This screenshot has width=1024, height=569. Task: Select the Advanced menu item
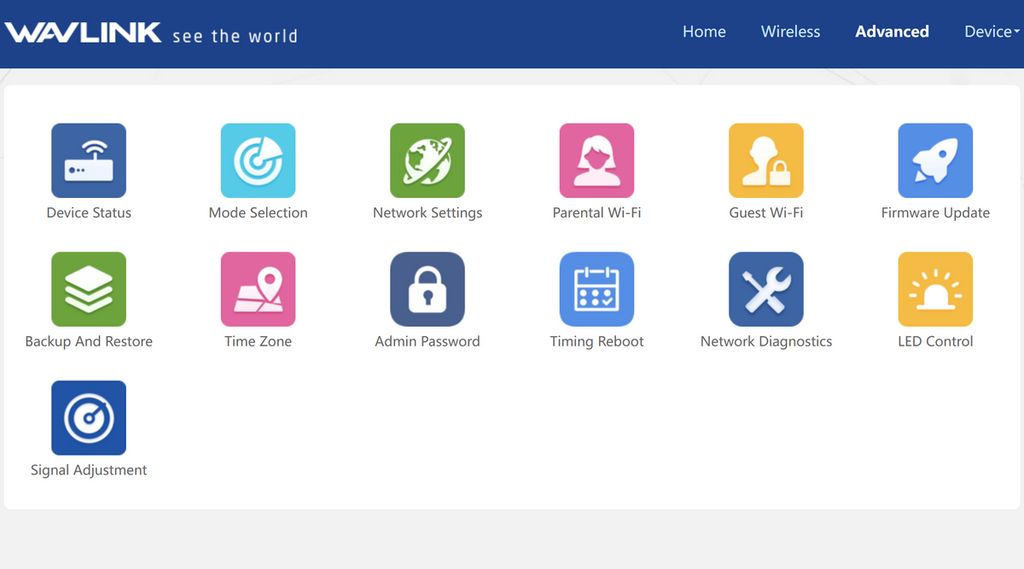(892, 32)
